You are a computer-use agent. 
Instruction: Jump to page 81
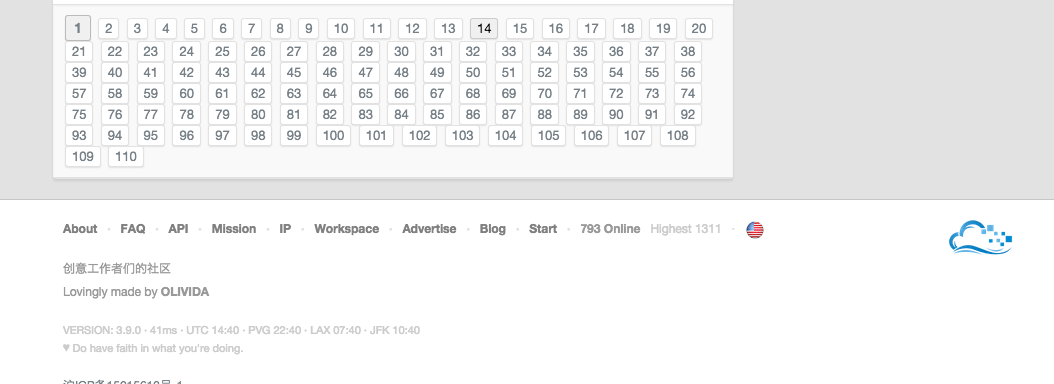click(294, 114)
